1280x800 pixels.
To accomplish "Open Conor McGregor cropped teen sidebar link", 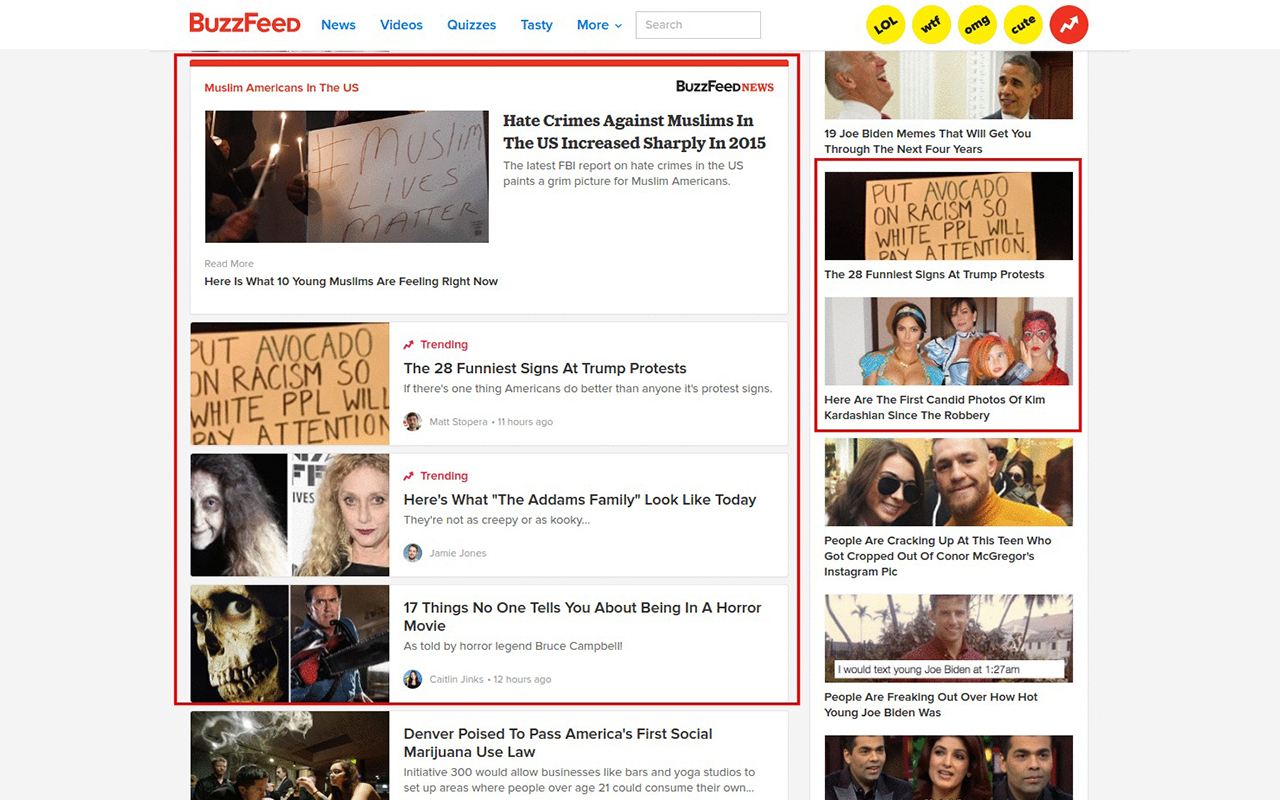I will click(x=938, y=556).
